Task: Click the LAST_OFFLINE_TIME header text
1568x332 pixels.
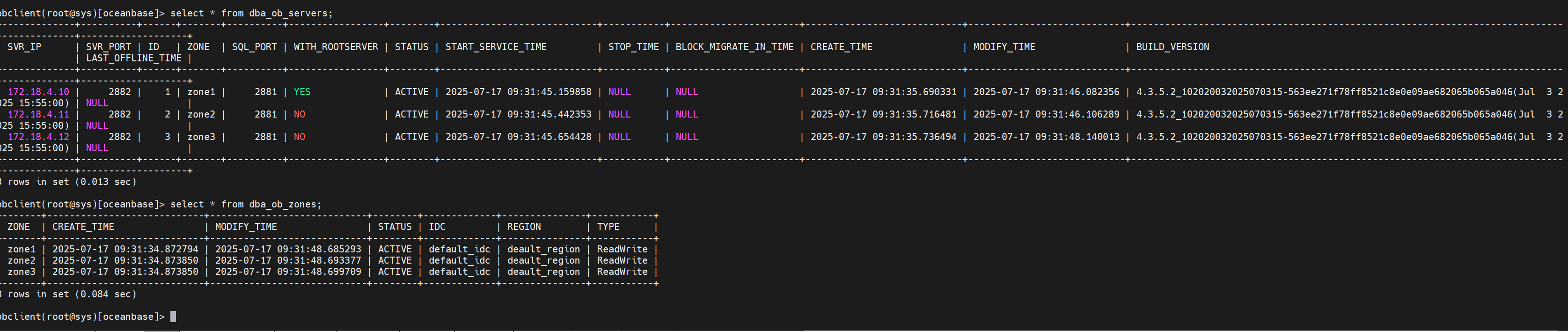Action: point(133,59)
